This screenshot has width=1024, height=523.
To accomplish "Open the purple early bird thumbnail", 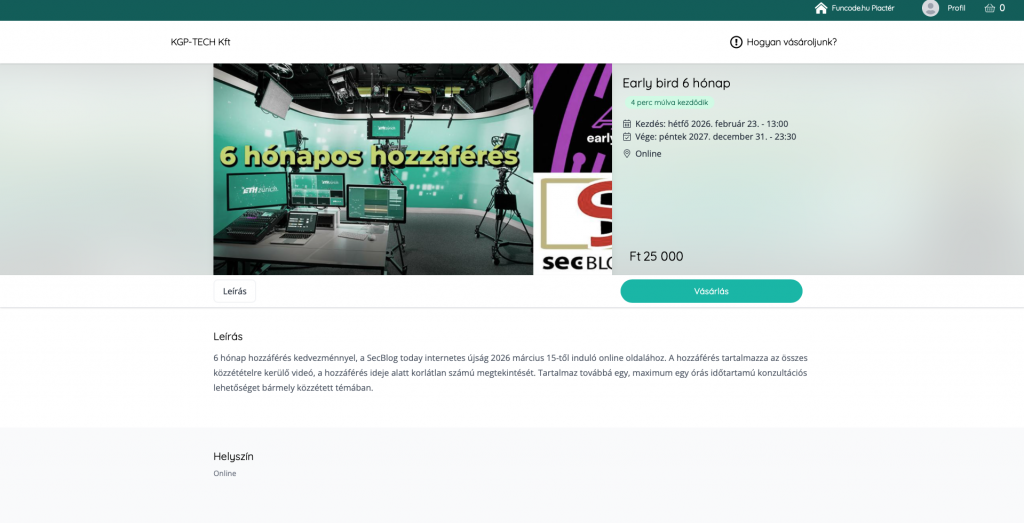I will click(573, 118).
